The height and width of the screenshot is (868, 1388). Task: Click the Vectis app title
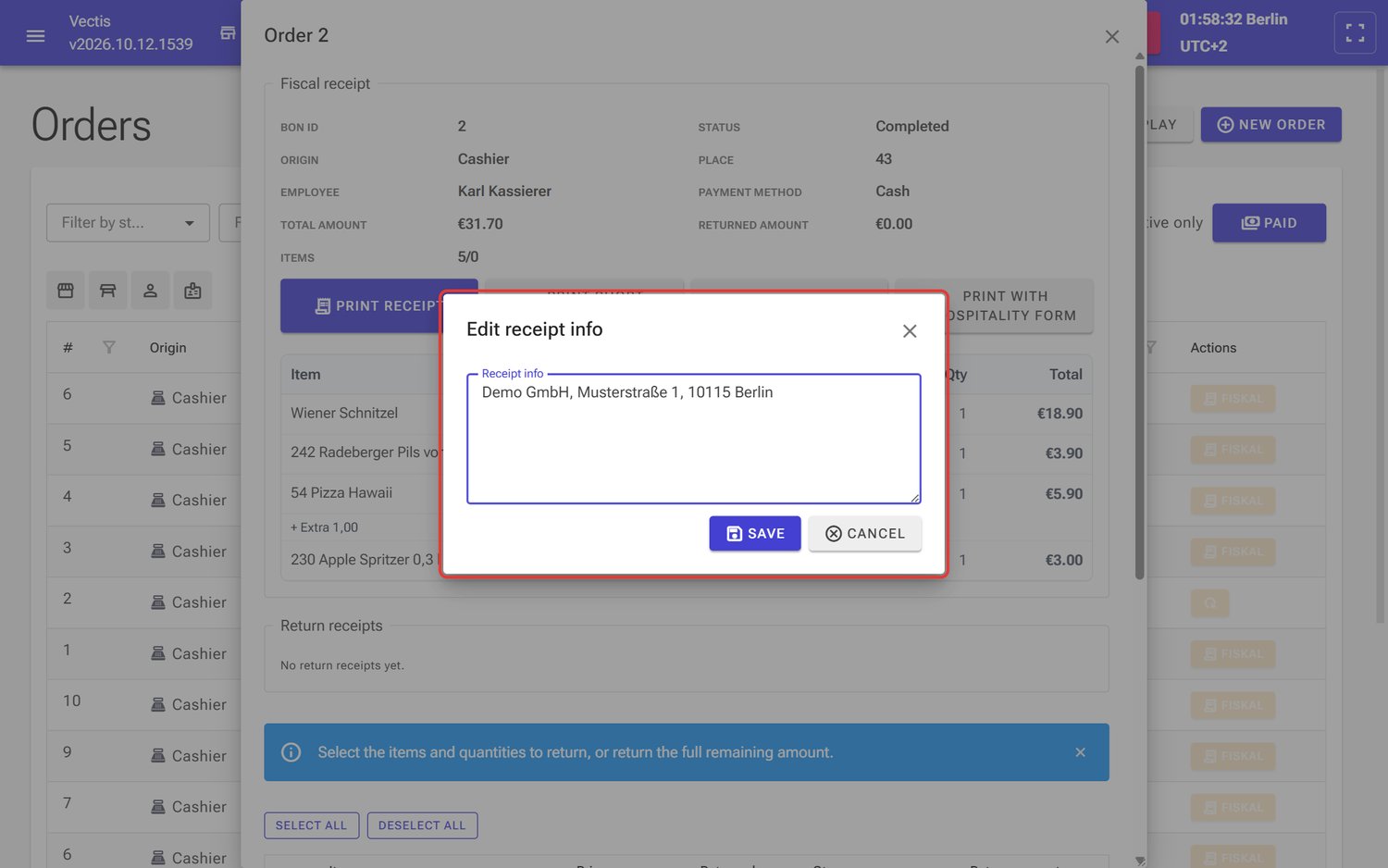tap(90, 21)
